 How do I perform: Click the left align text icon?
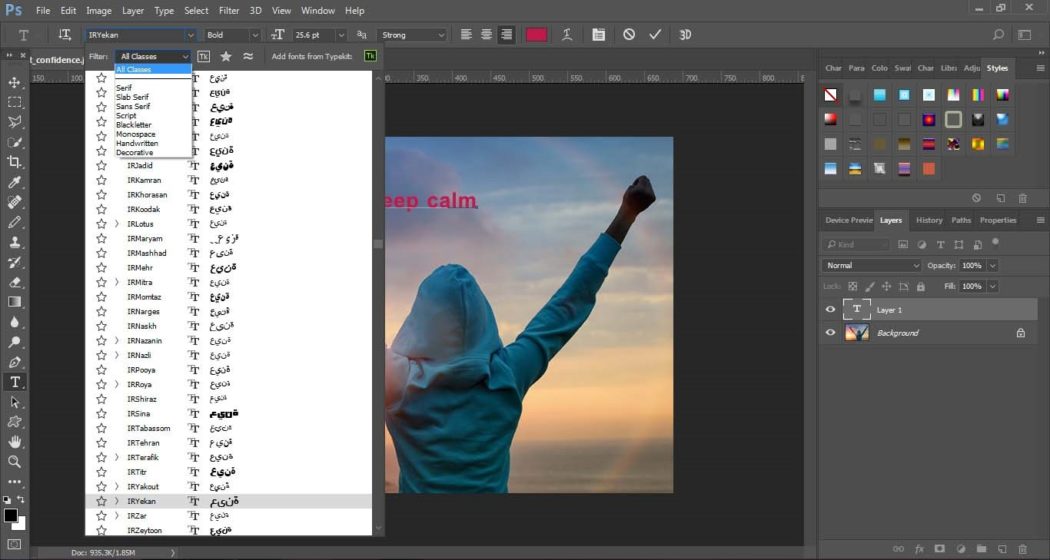(466, 35)
